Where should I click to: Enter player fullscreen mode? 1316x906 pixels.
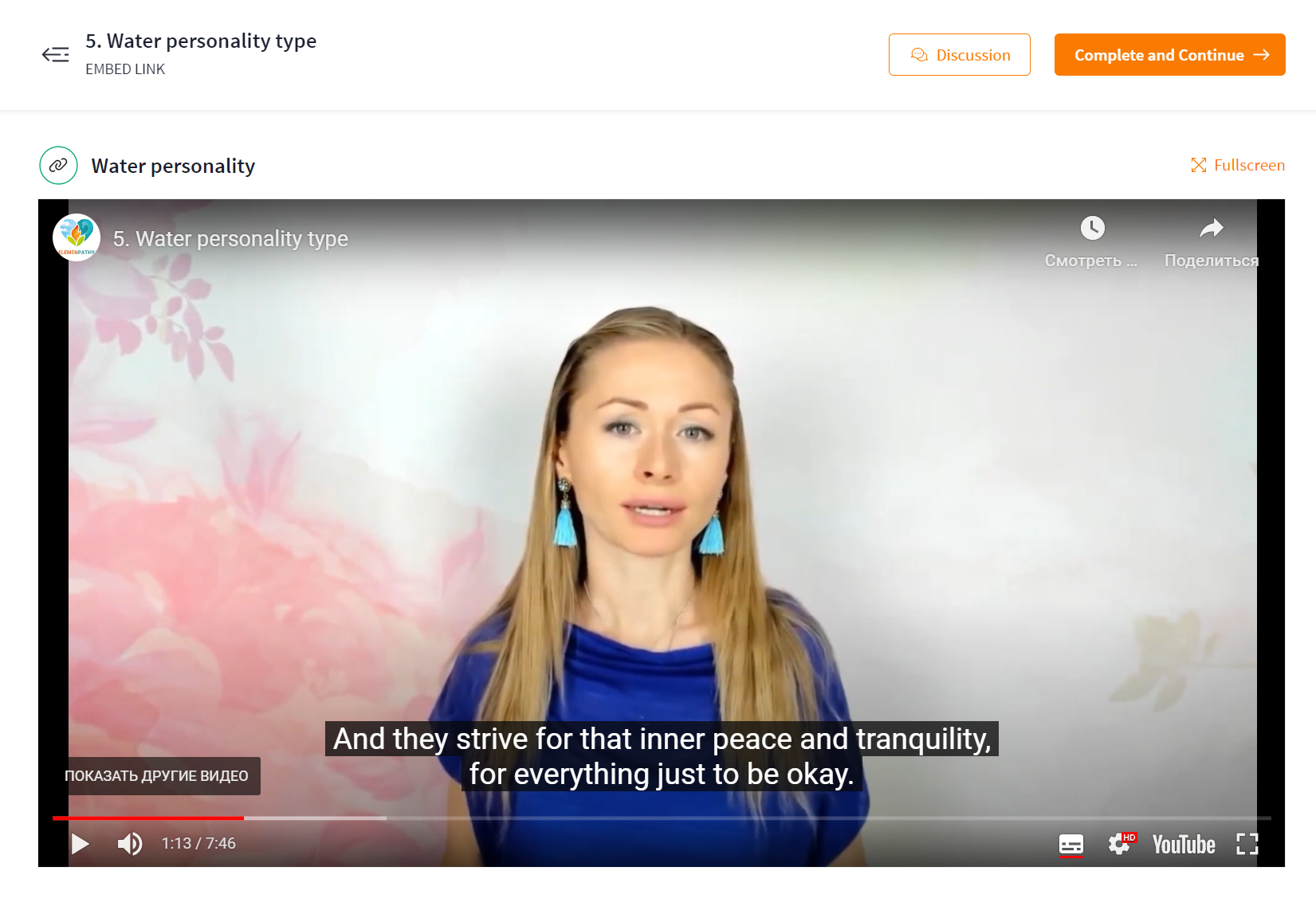(1247, 844)
